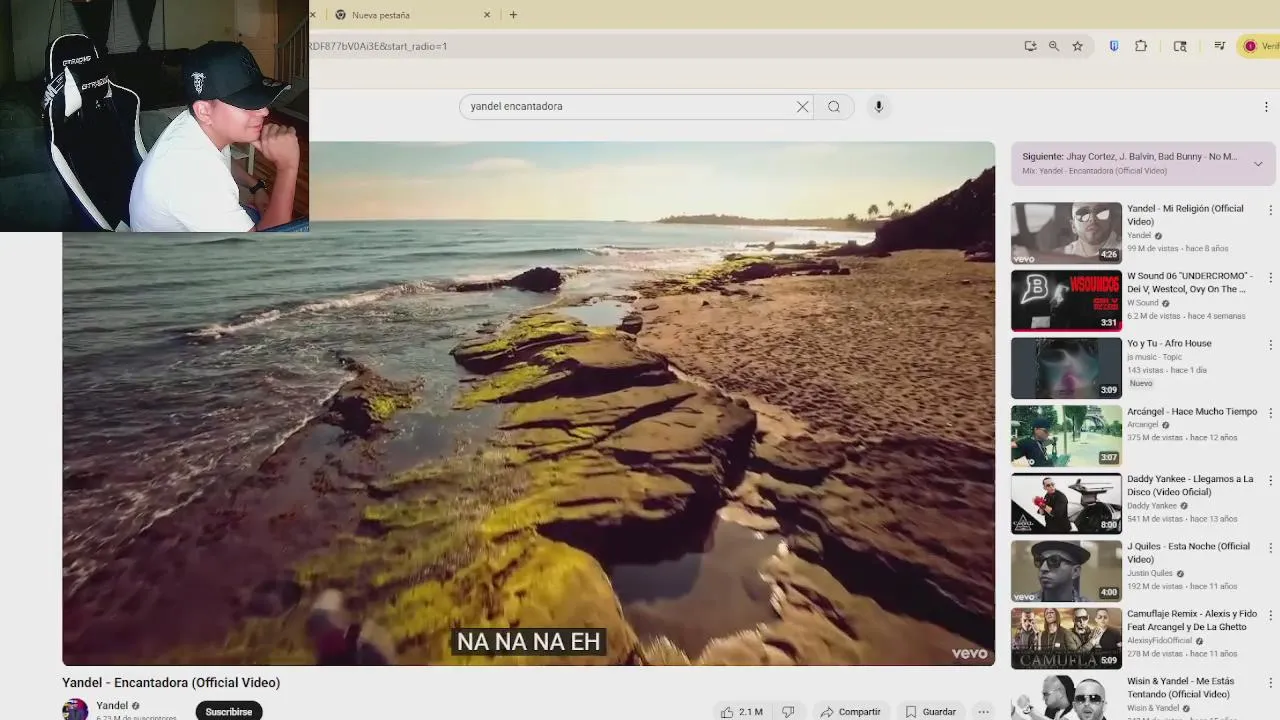1280x720 pixels.
Task: Click the zoom magnifier in address bar
Action: tap(1054, 46)
